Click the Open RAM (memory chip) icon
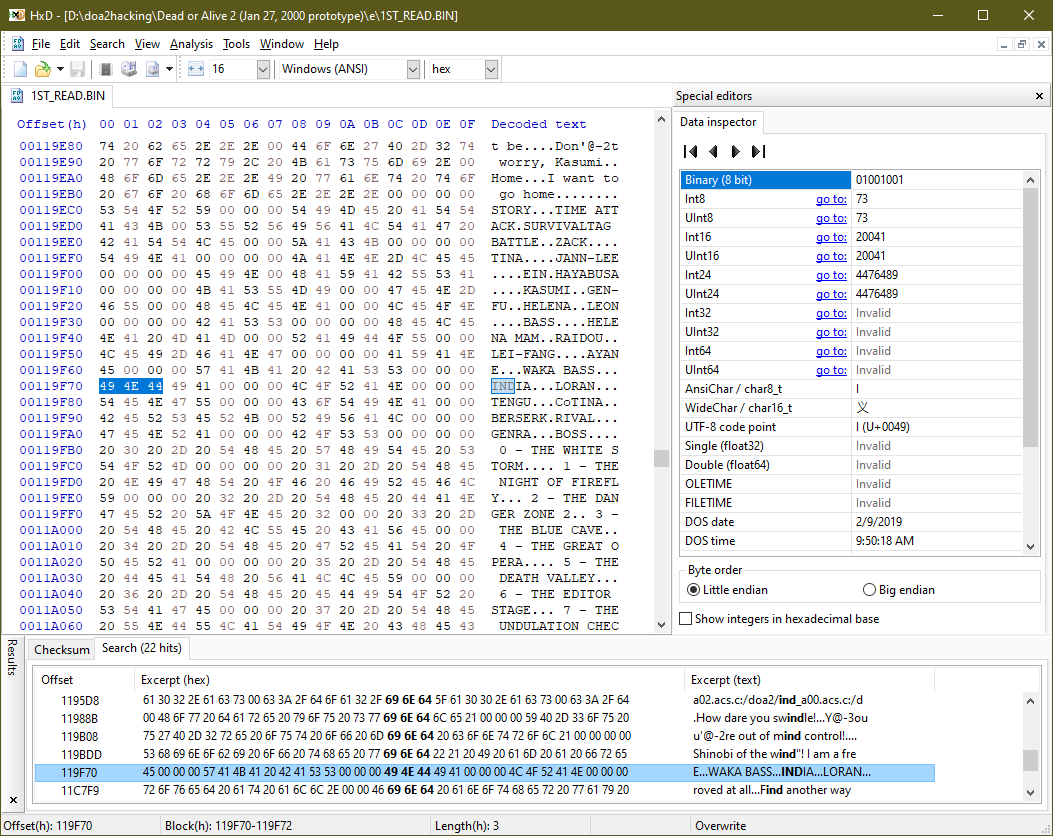Screen dimensions: 1053x836 coord(106,69)
